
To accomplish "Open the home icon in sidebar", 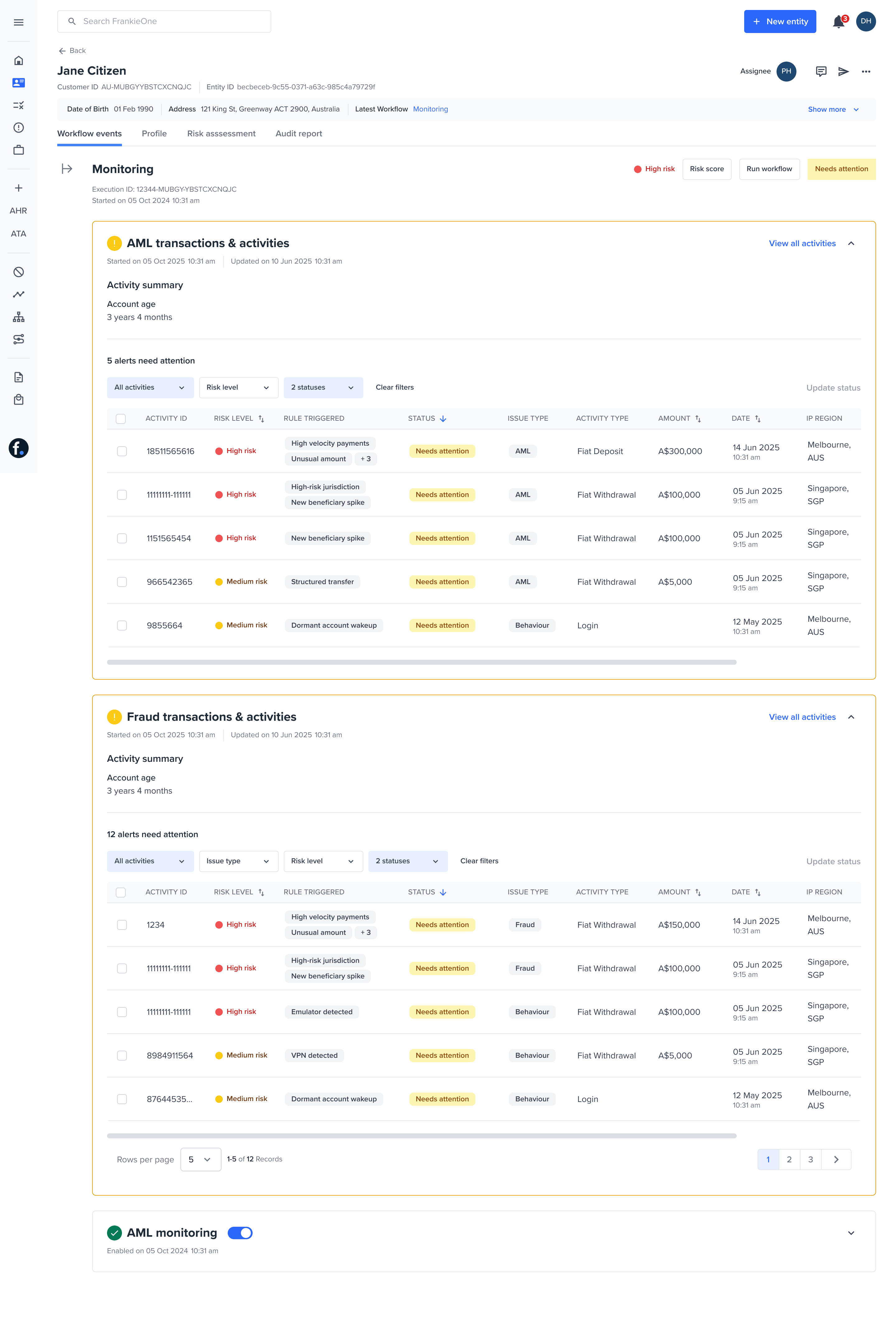I will (x=19, y=61).
